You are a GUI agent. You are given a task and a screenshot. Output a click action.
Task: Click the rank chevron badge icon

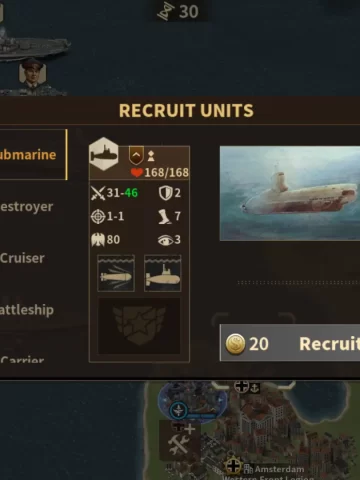point(136,155)
